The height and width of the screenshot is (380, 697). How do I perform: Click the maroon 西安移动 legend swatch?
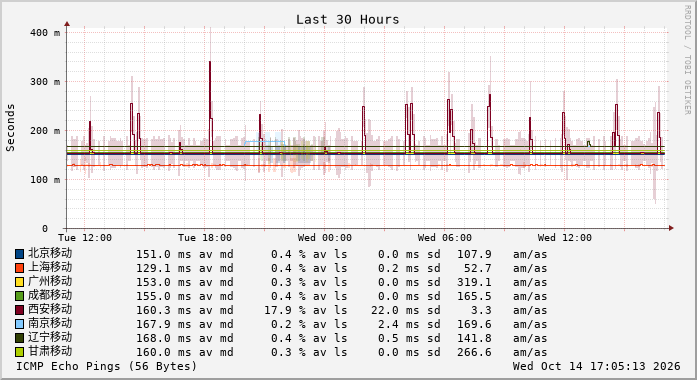coord(19,310)
